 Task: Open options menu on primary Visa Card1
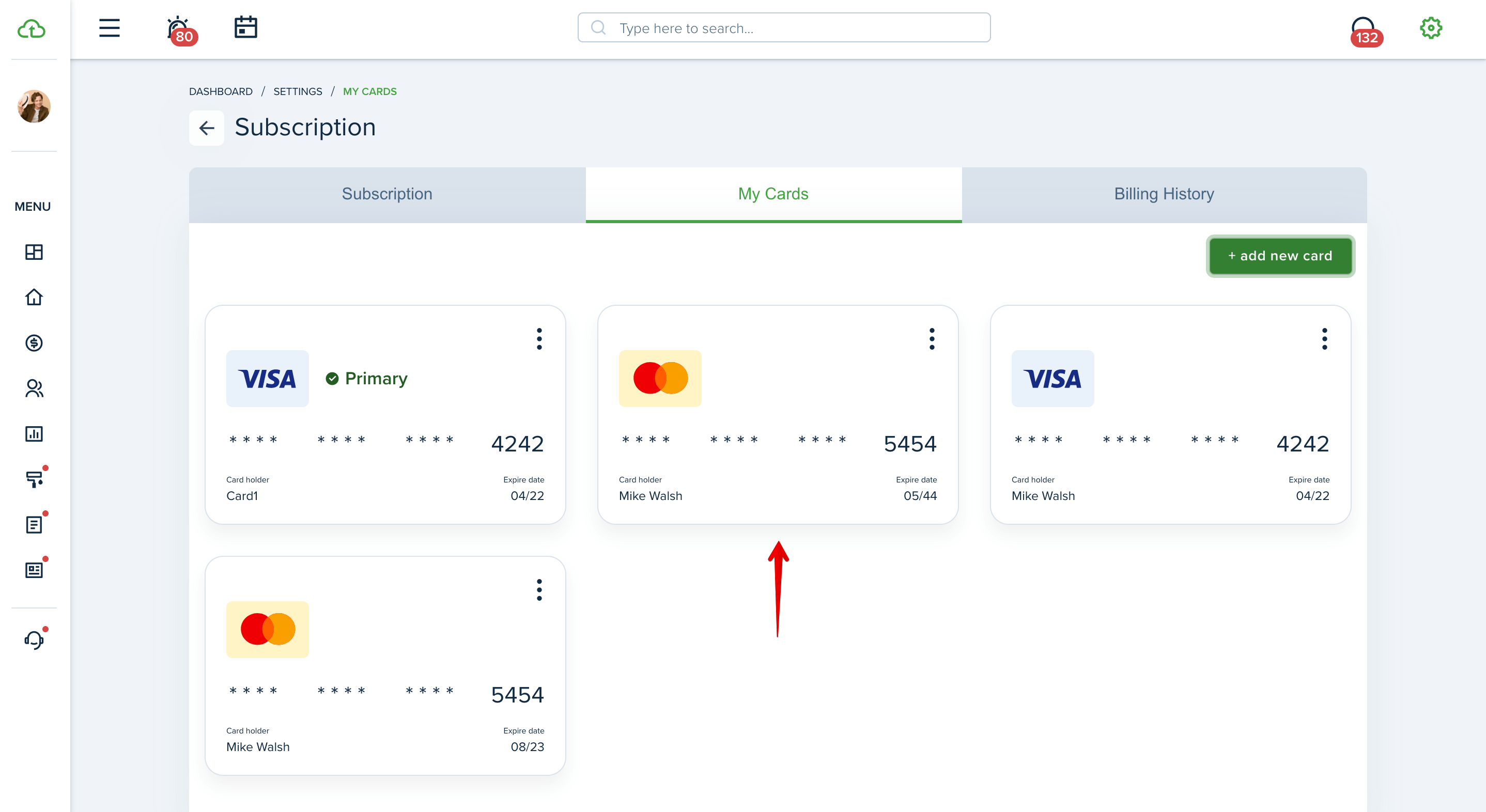tap(539, 339)
